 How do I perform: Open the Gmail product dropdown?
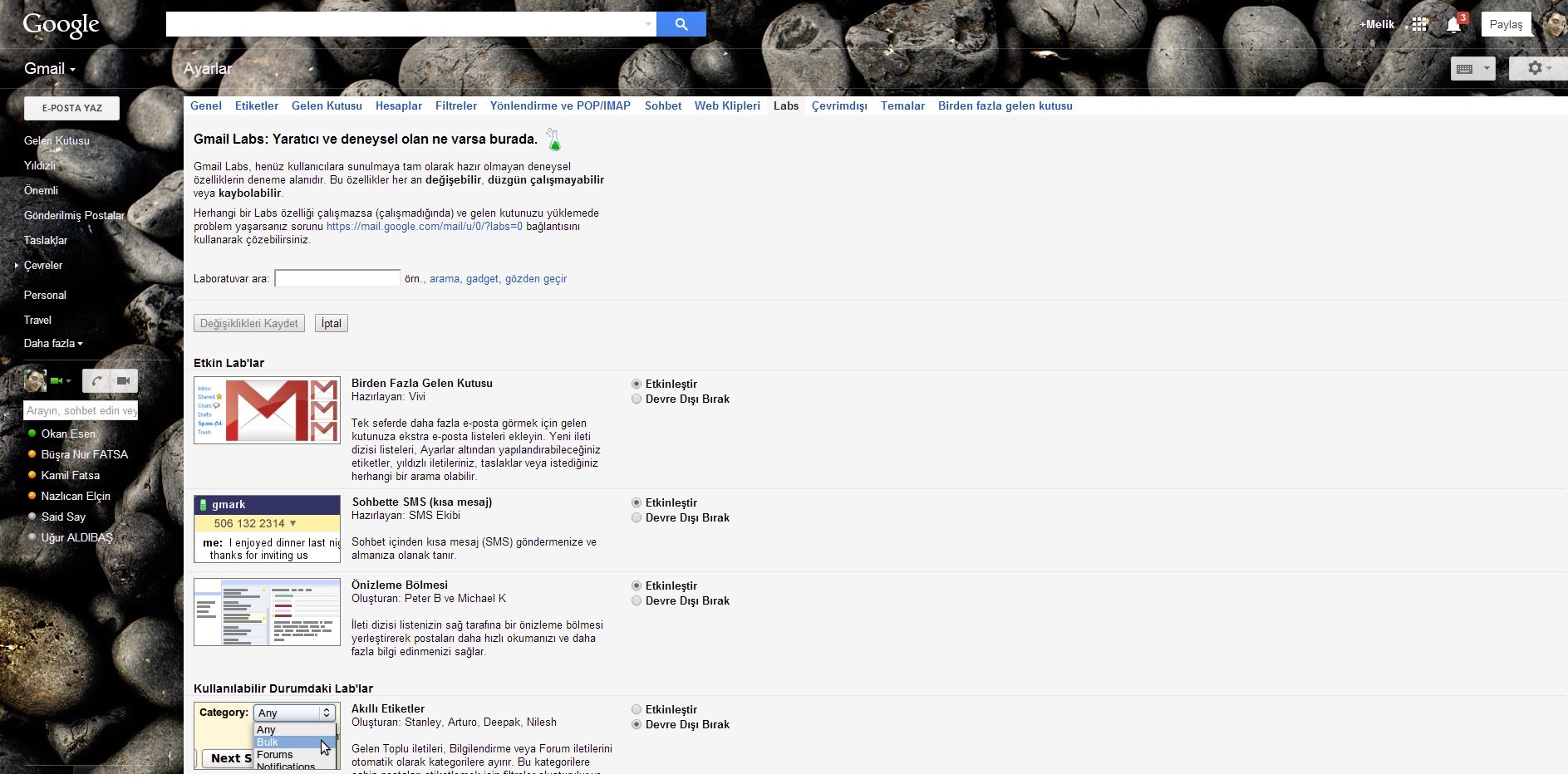pos(50,69)
